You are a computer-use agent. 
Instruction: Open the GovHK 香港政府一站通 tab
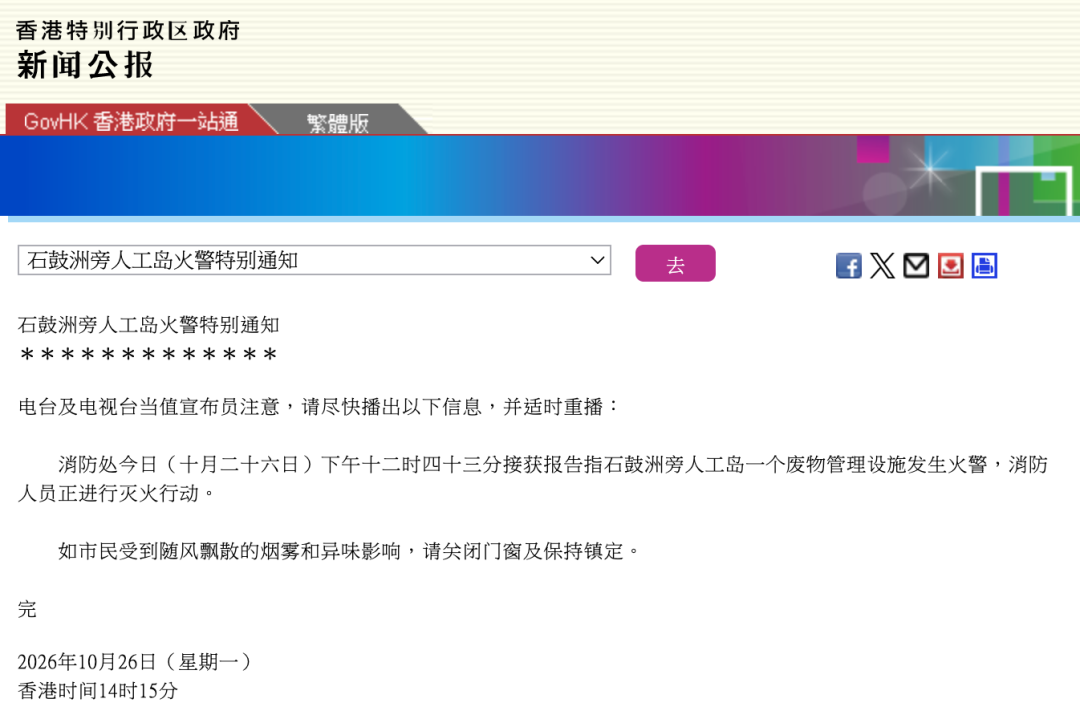click(x=131, y=121)
